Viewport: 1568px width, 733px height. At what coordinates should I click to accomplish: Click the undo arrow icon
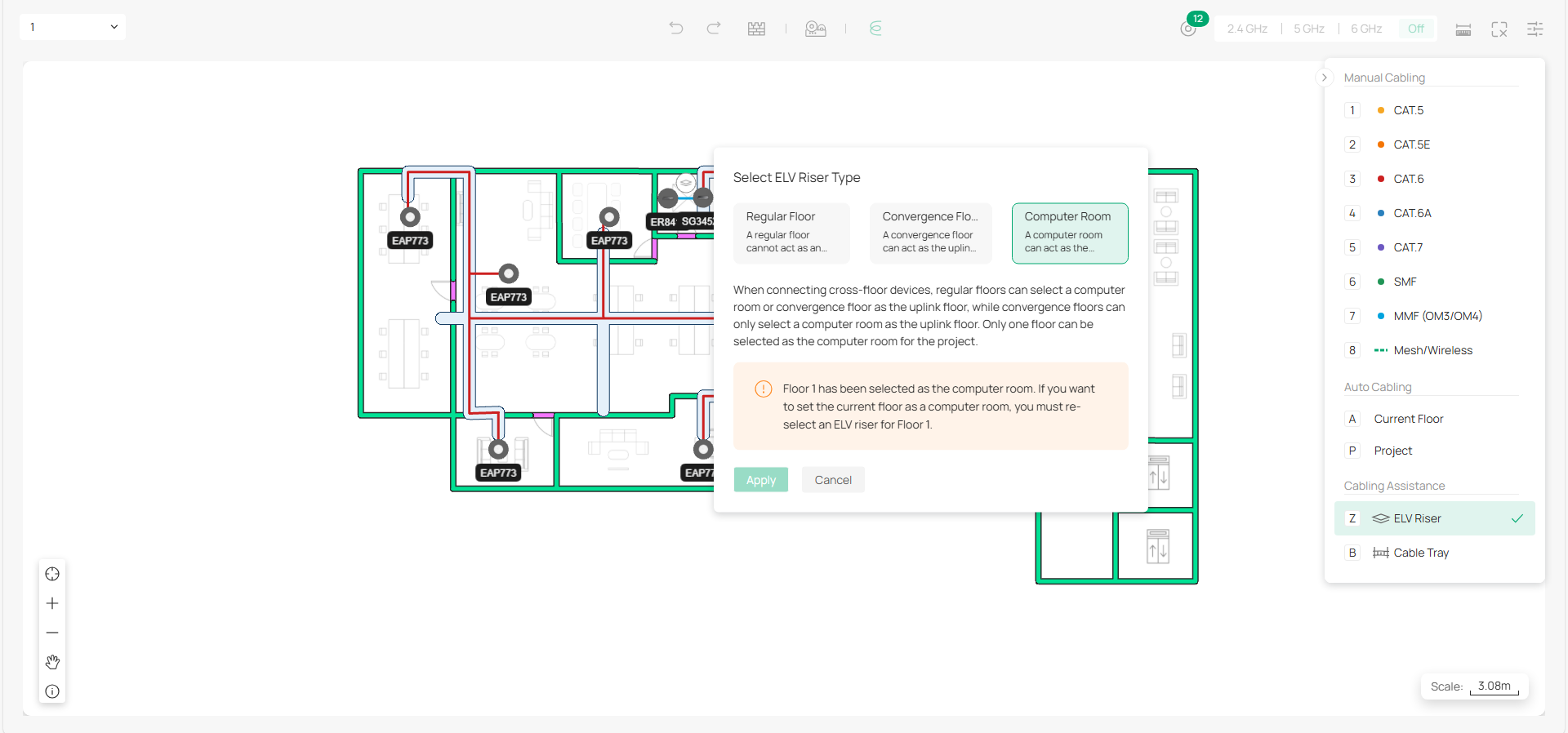point(675,29)
